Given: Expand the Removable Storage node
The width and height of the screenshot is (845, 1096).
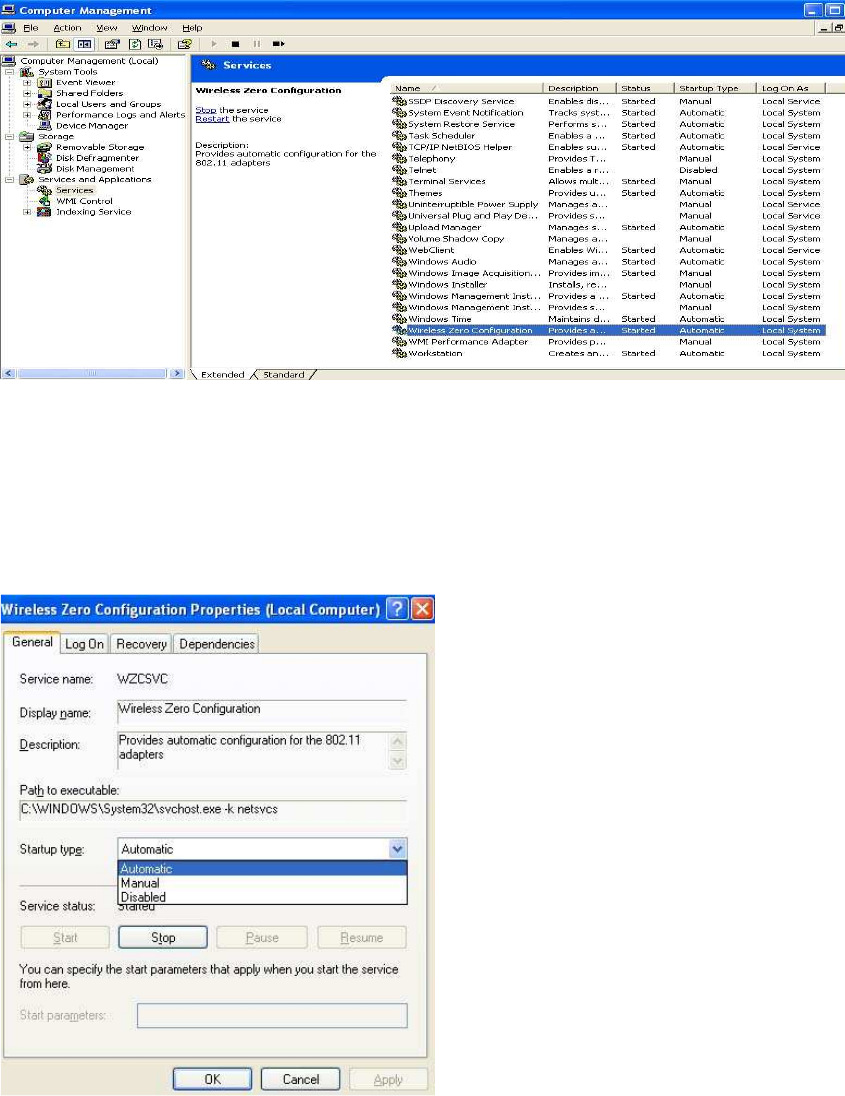Looking at the screenshot, I should coord(27,147).
